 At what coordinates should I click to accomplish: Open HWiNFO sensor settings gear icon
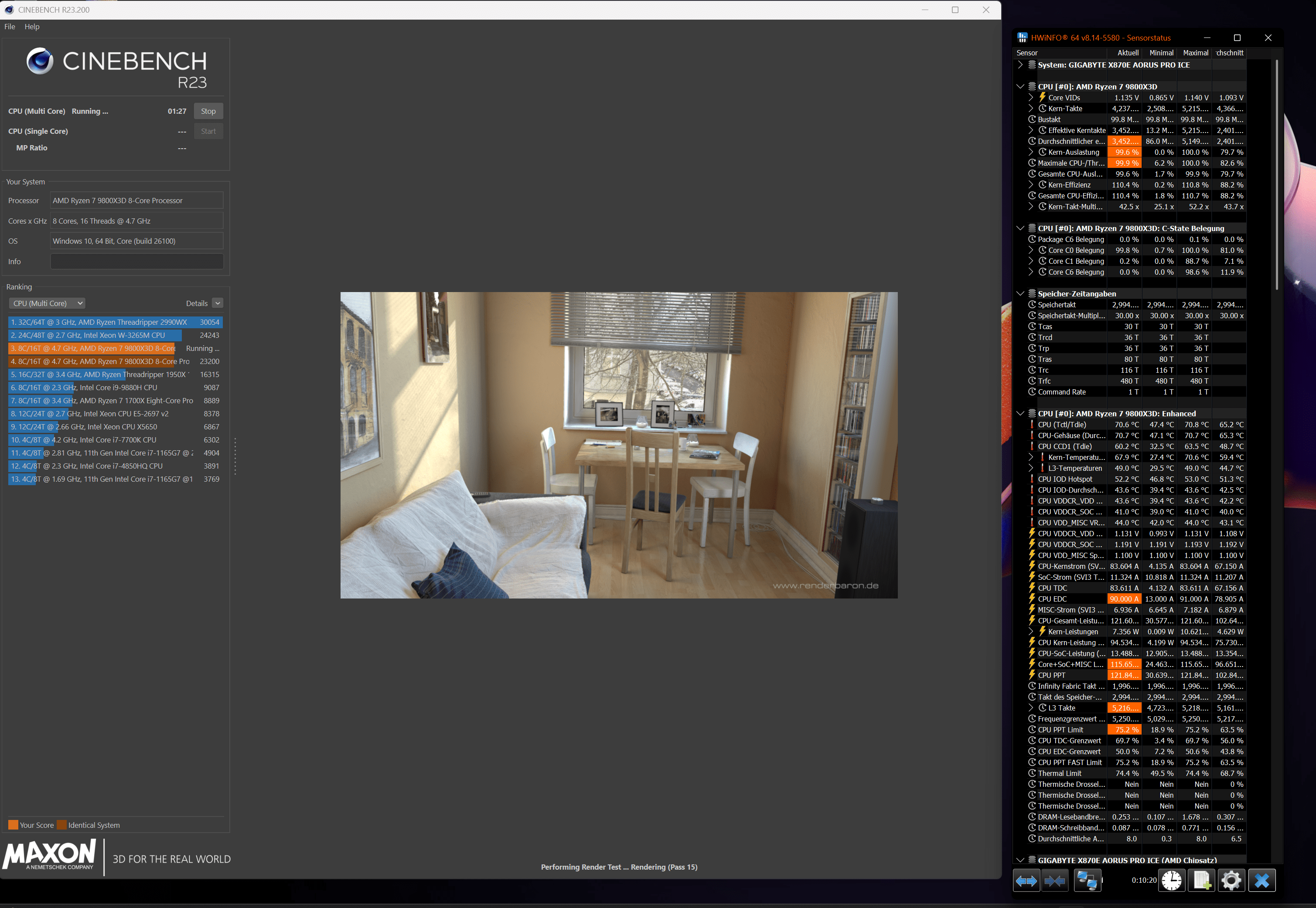[x=1231, y=881]
